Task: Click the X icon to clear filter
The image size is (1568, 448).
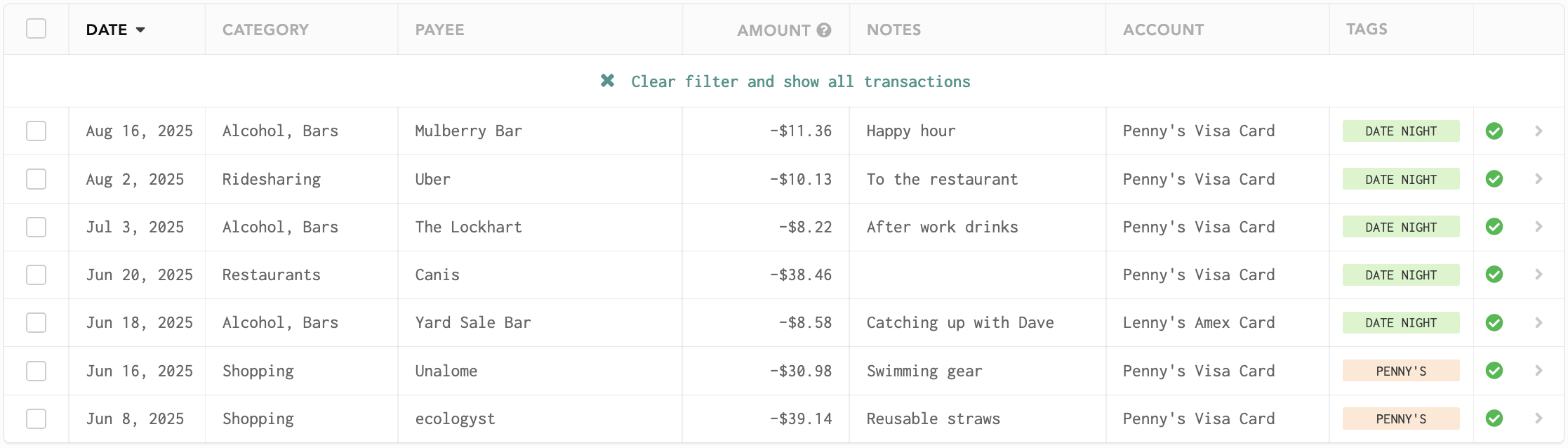Action: [x=608, y=81]
